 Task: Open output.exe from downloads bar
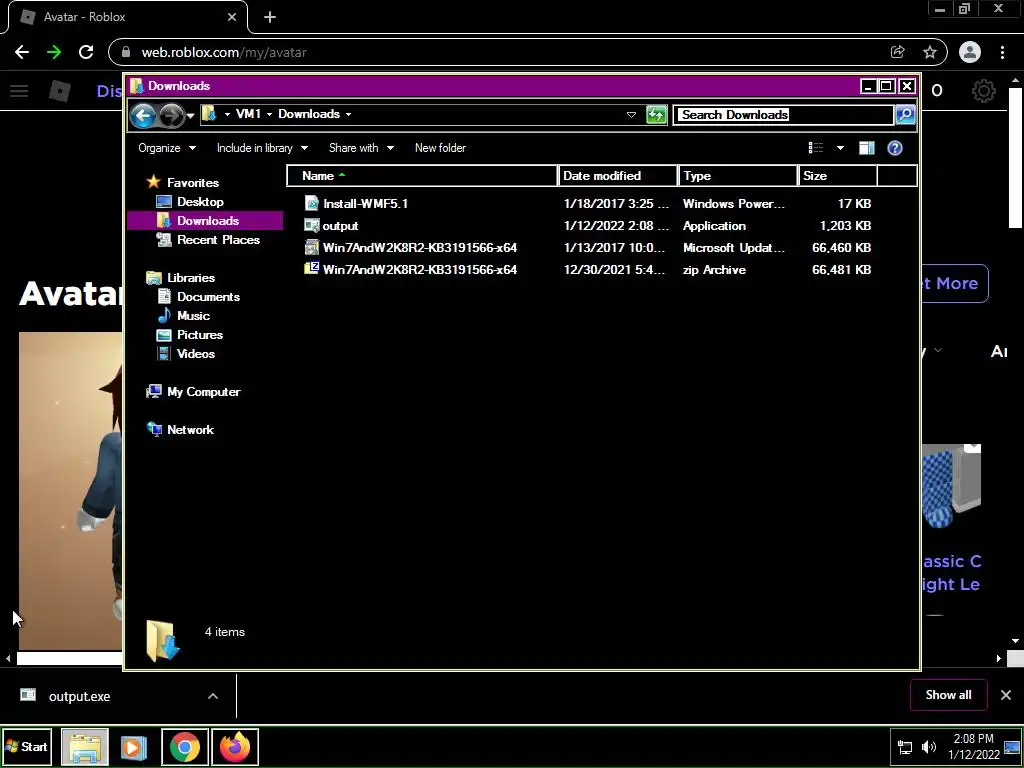(80, 696)
